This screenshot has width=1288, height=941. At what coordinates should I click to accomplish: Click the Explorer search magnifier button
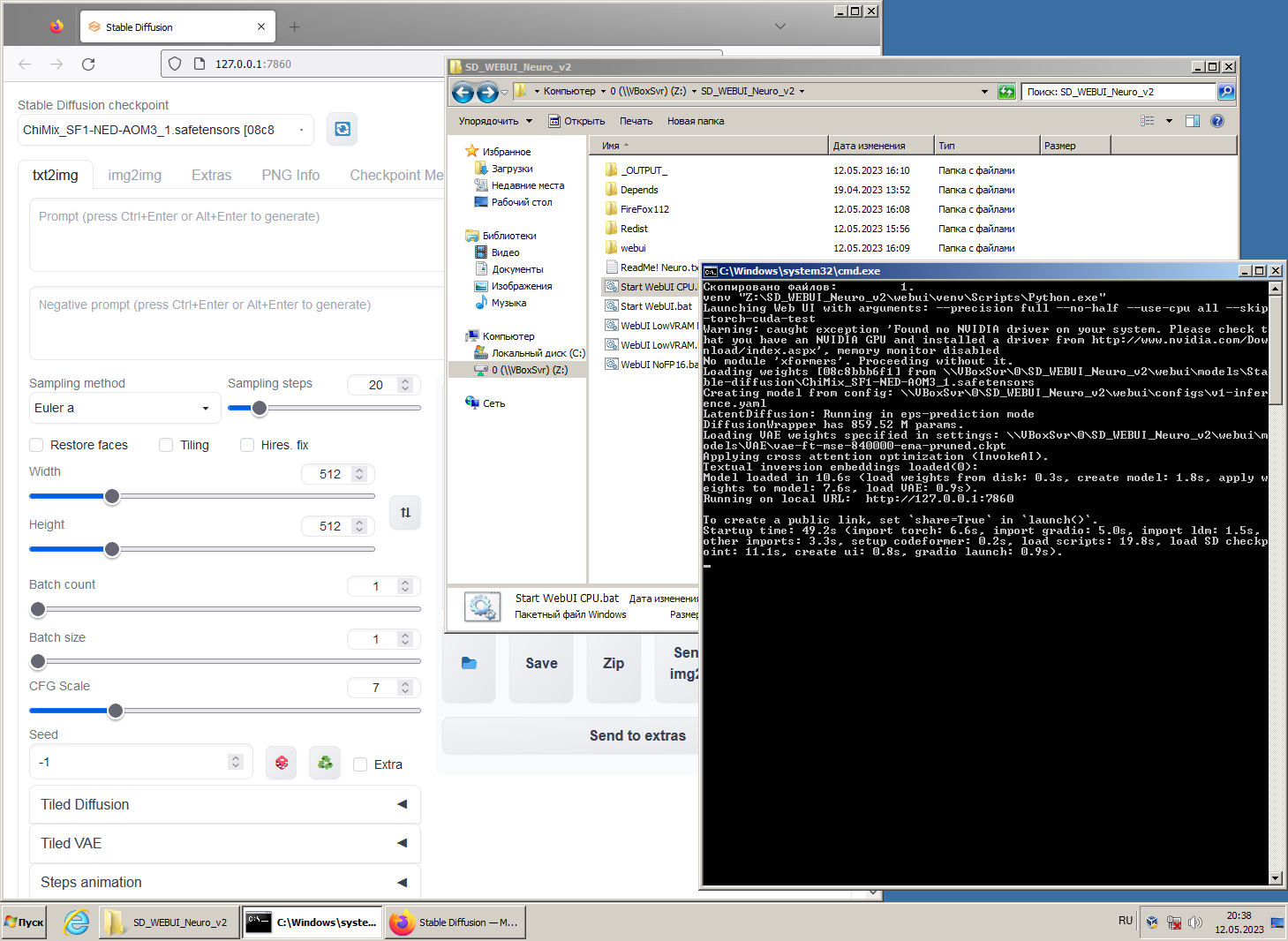point(1225,92)
